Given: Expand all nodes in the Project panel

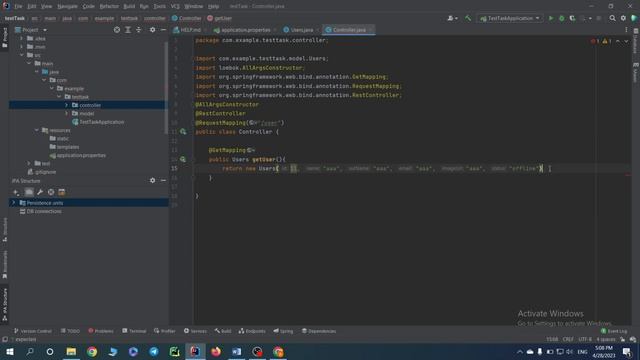Looking at the screenshot, I should point(128,30).
